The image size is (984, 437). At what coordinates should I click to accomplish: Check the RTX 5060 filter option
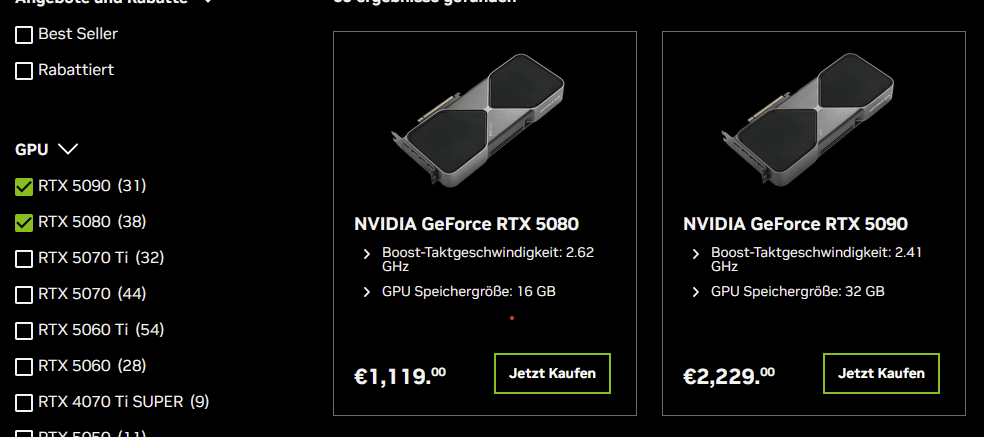tap(25, 366)
